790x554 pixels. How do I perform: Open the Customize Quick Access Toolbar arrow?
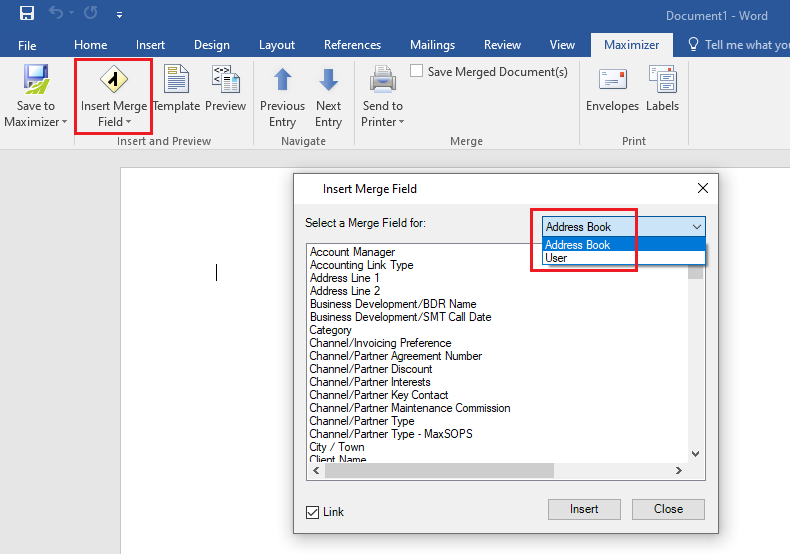click(x=119, y=15)
